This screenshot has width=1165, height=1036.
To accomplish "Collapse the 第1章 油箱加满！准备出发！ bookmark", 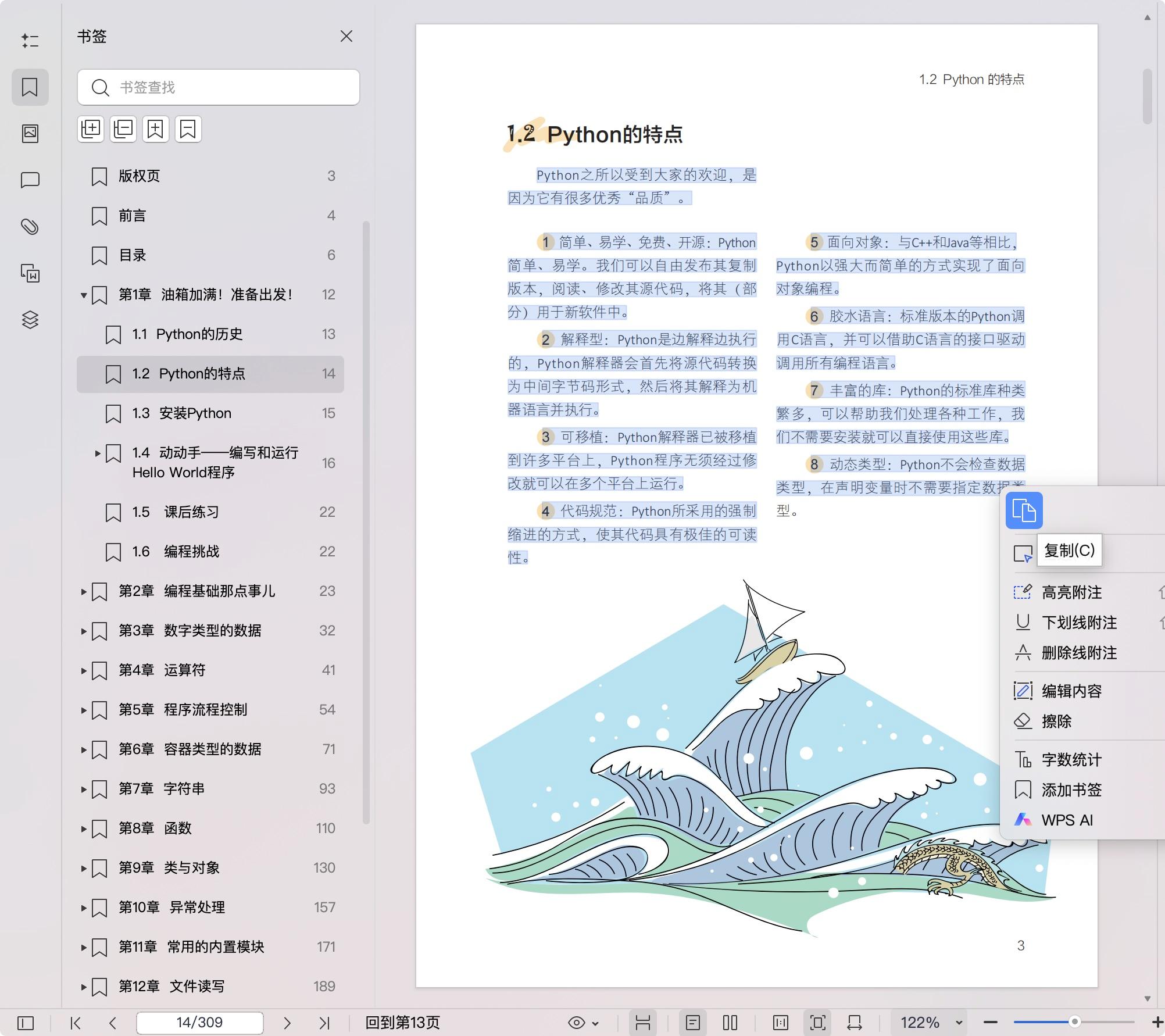I will (83, 295).
